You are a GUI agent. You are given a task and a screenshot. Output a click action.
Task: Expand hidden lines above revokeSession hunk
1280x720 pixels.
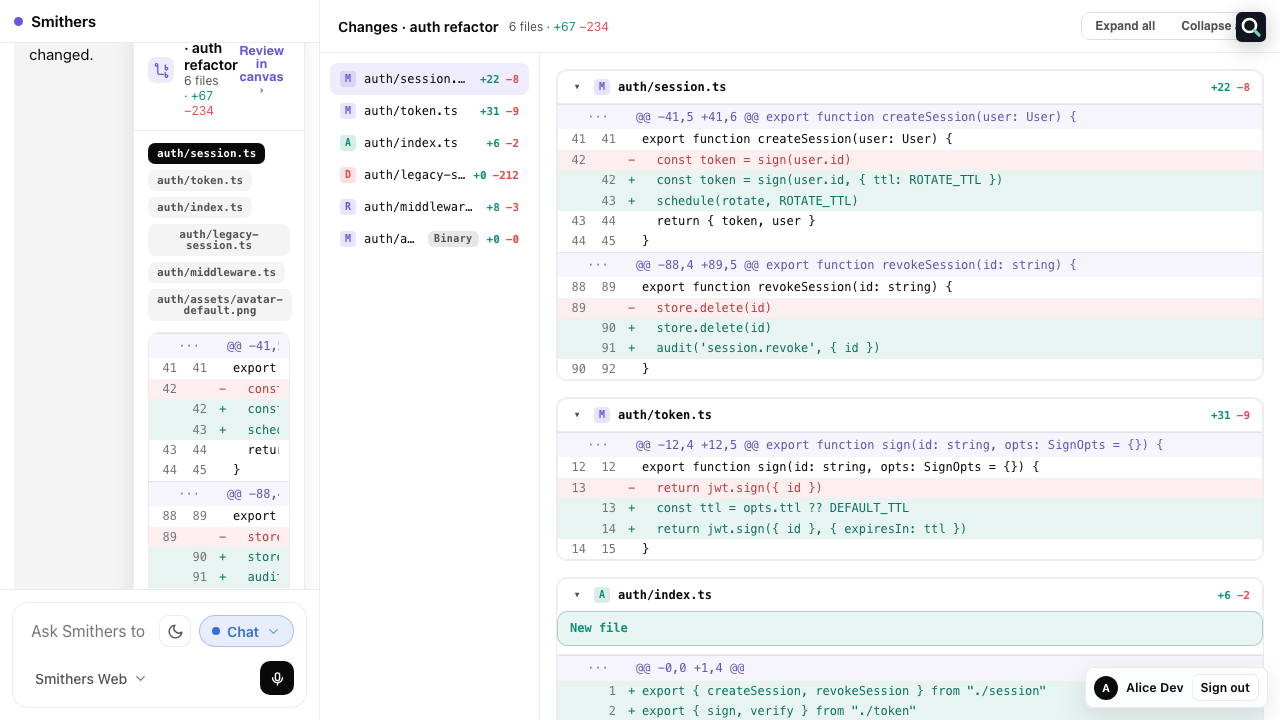598,265
